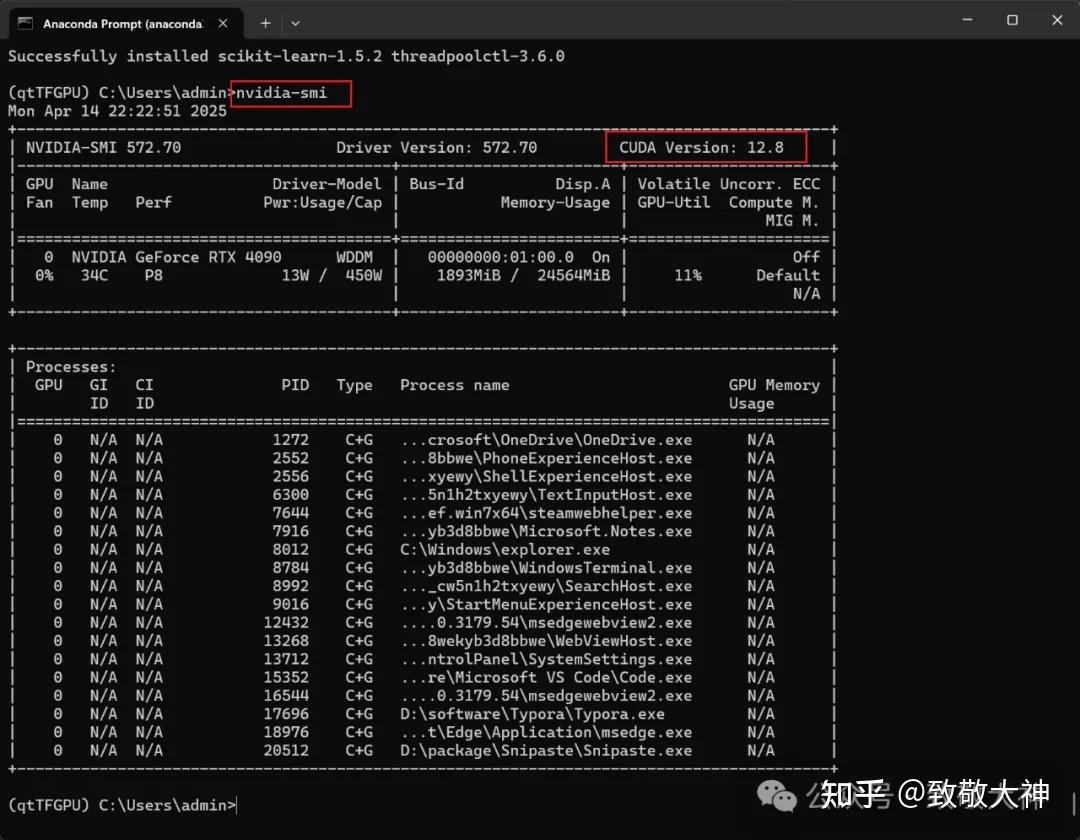Select the highlighted CUDA Version 12.8 text
Image resolution: width=1080 pixels, height=840 pixels.
706,147
